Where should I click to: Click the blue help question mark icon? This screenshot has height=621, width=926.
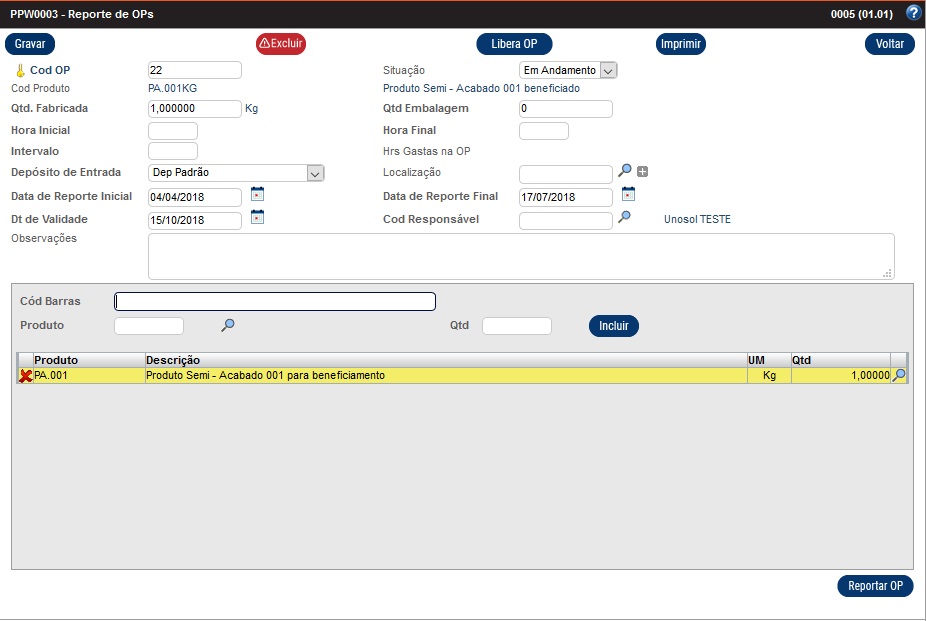[x=912, y=14]
